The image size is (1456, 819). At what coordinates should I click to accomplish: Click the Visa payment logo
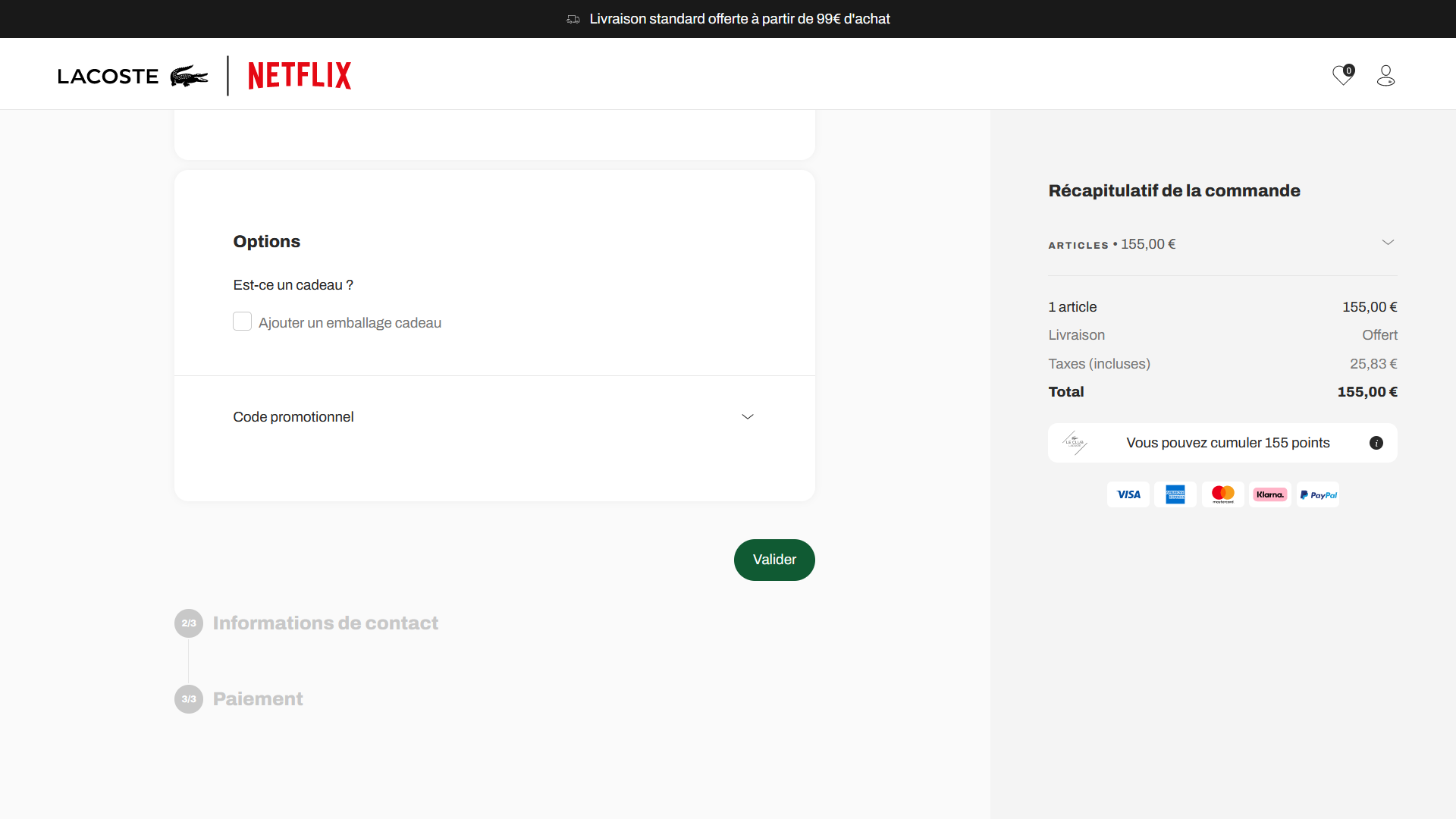coord(1128,494)
